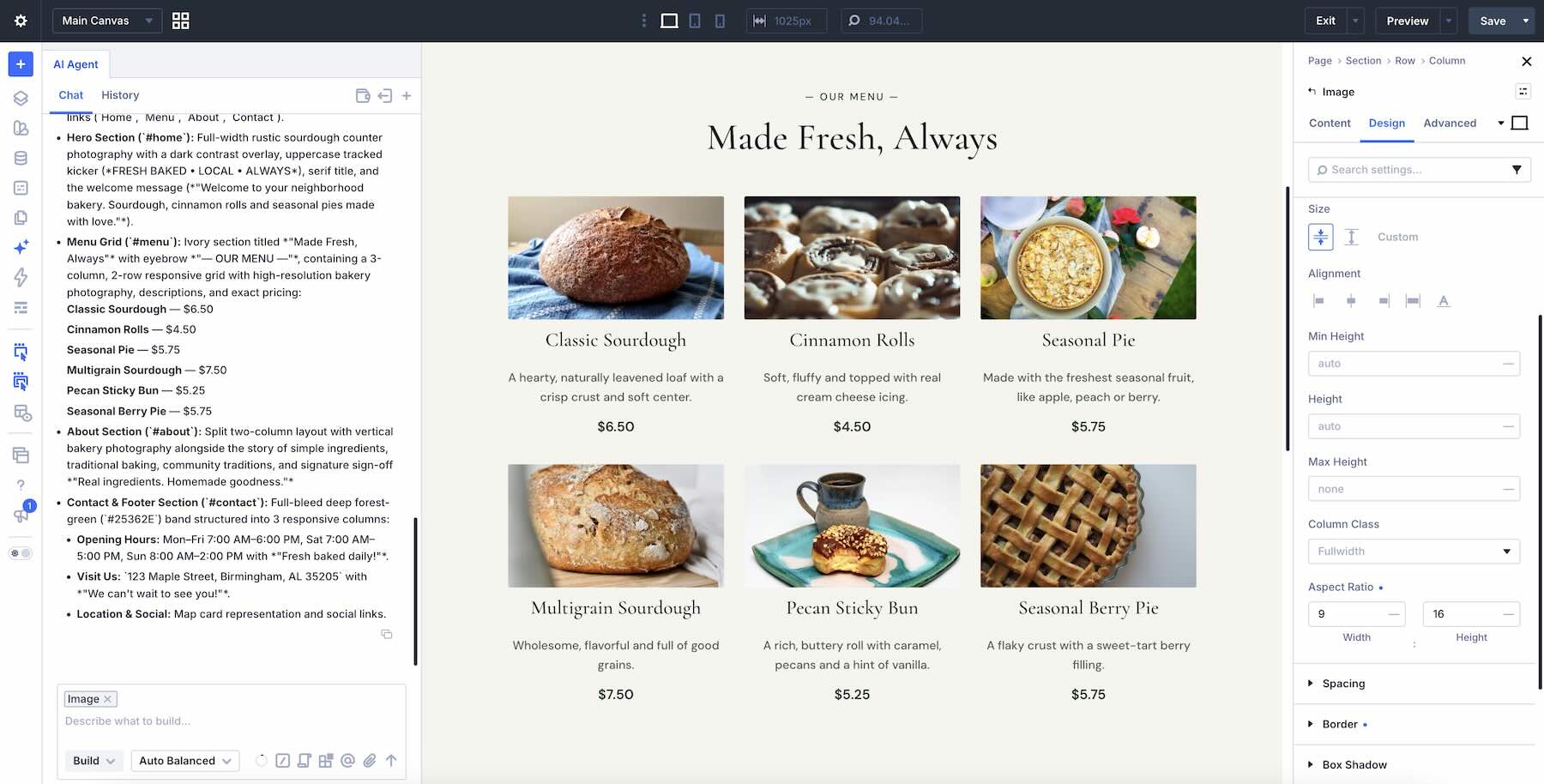Click the help question mark icon
This screenshot has width=1544, height=784.
(x=21, y=485)
